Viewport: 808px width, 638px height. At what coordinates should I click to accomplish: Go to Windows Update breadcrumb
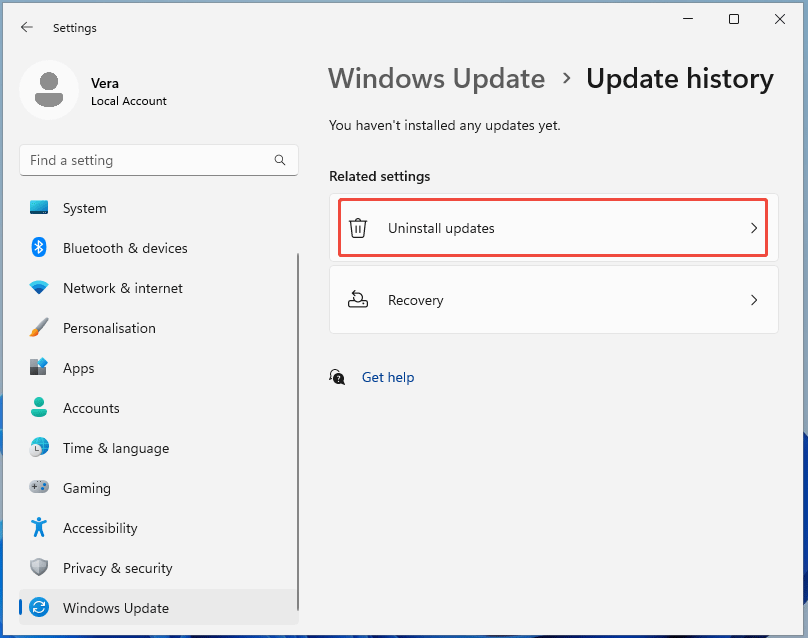437,79
